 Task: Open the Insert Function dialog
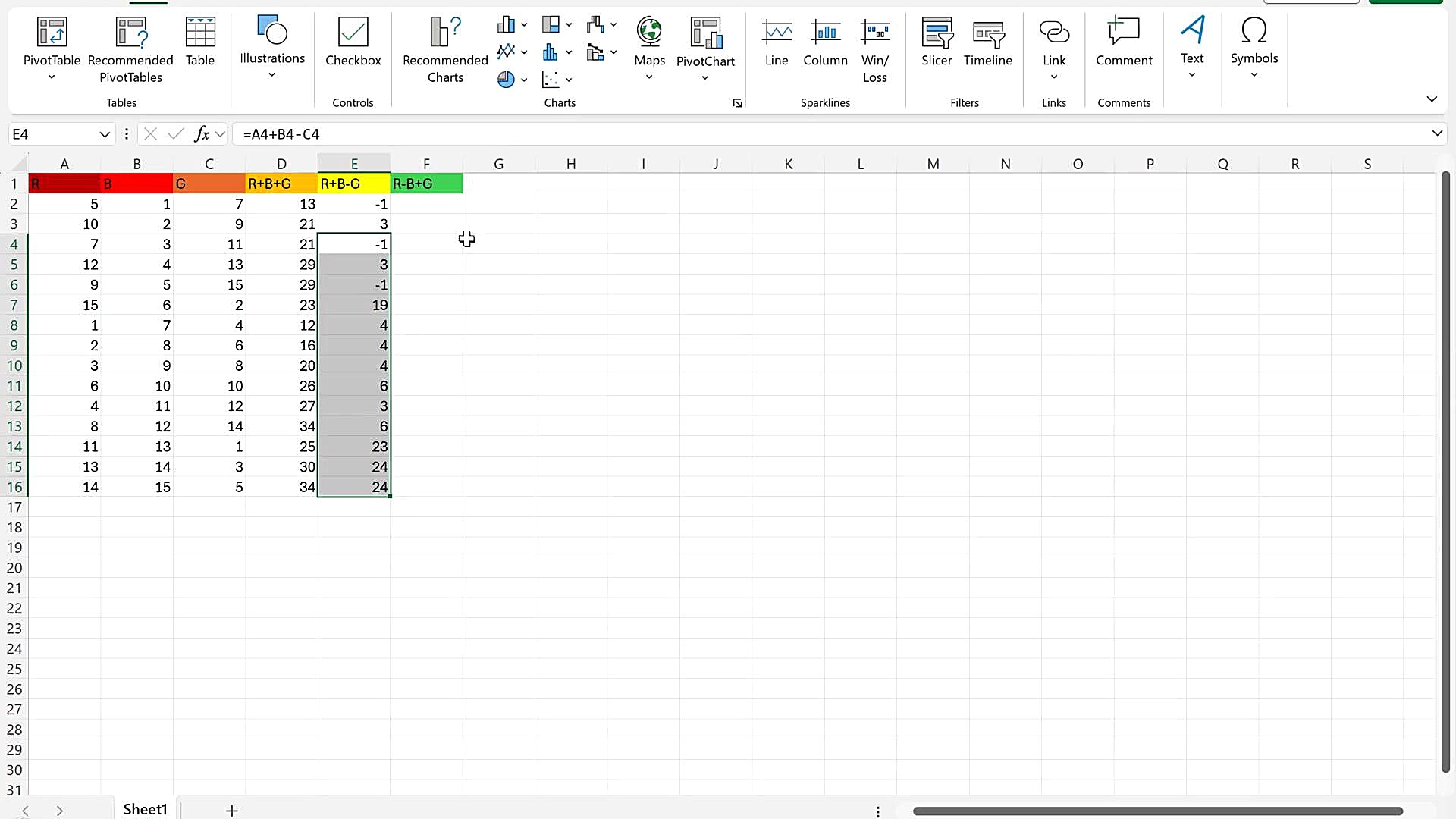(202, 134)
